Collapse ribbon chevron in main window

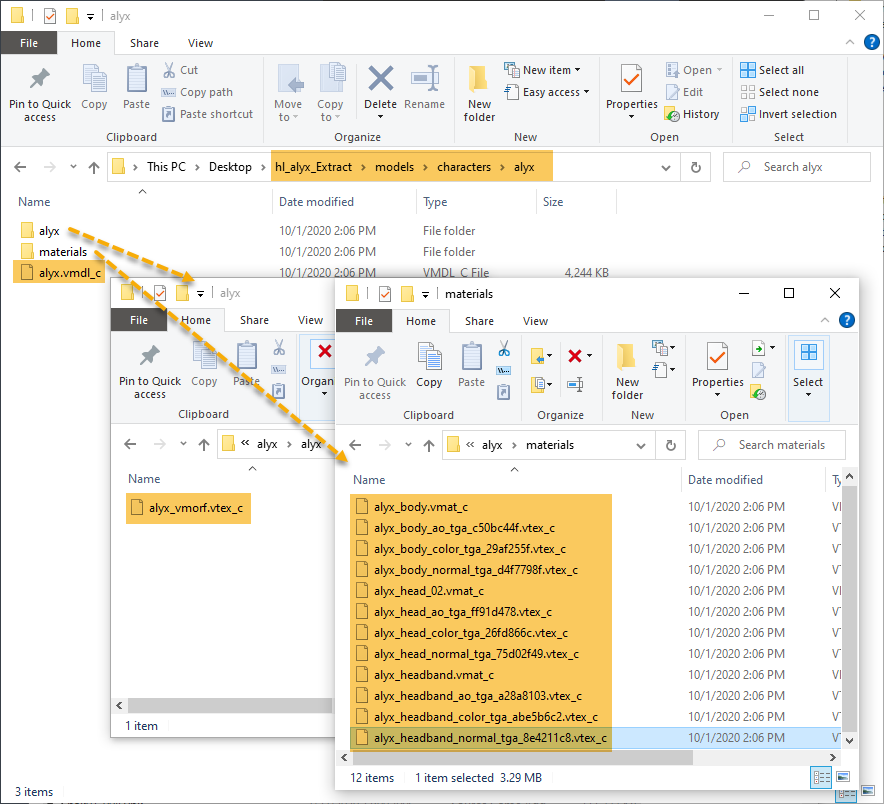(x=850, y=42)
